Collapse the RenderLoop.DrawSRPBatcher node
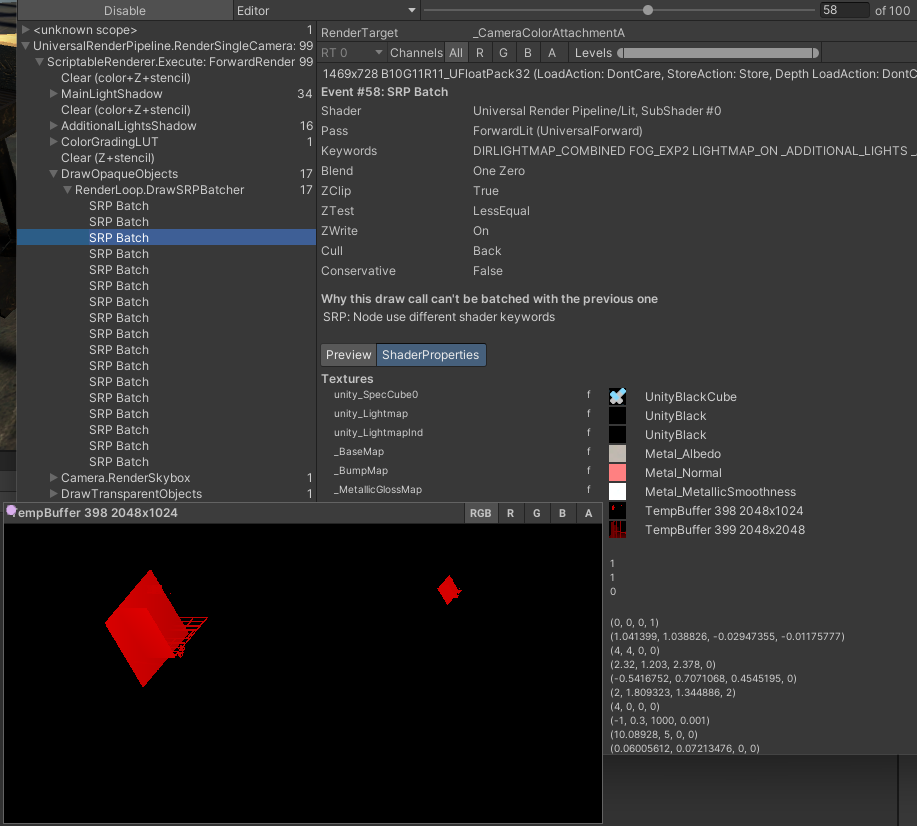 pyautogui.click(x=67, y=189)
